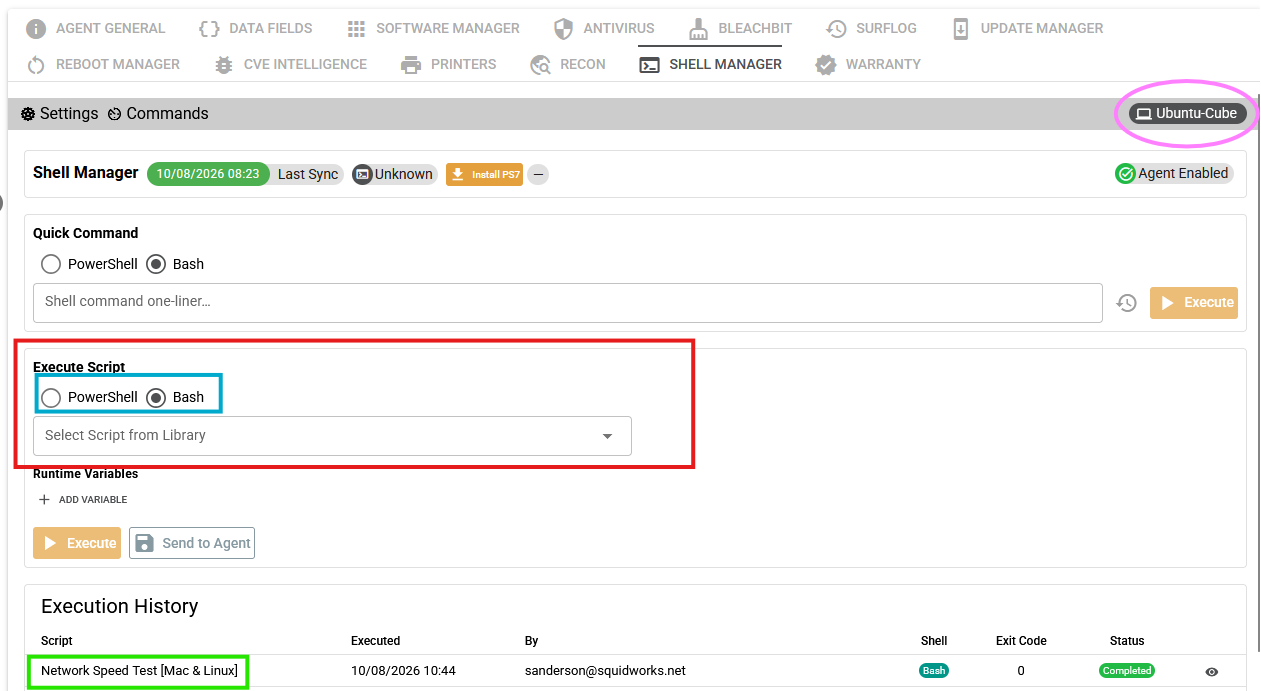Viewport: 1261px width, 691px height.
Task: Click the Shell Manager terminal icon
Action: click(649, 65)
